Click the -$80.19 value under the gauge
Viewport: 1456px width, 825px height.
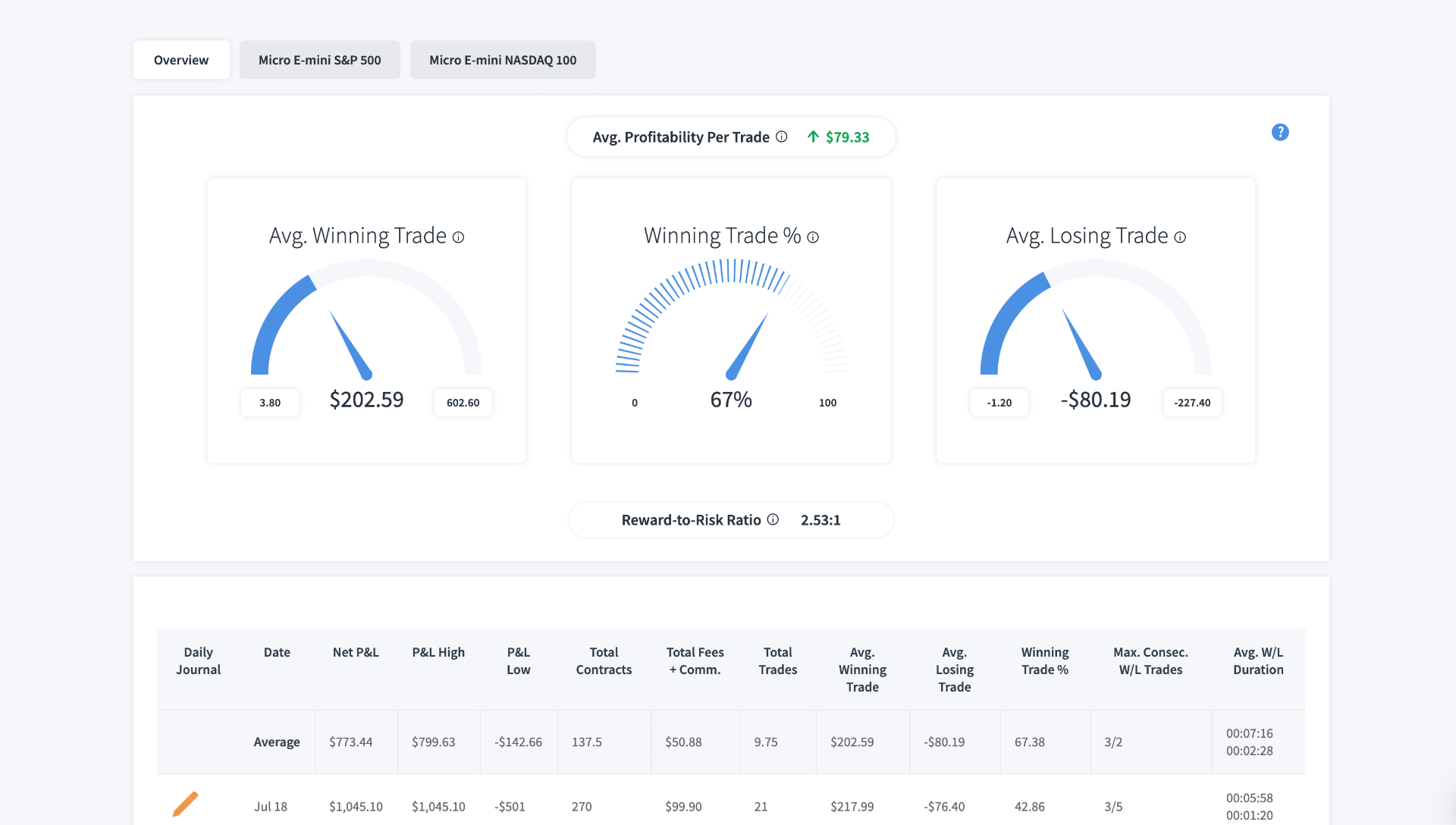[x=1096, y=400]
